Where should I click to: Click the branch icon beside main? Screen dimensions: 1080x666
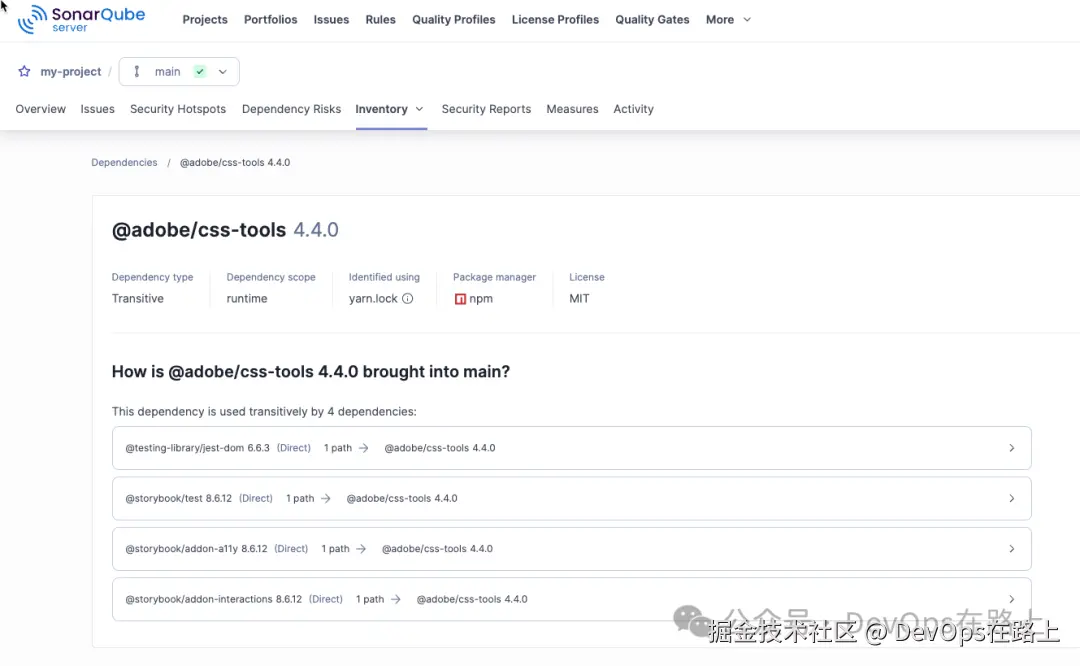pos(136,72)
